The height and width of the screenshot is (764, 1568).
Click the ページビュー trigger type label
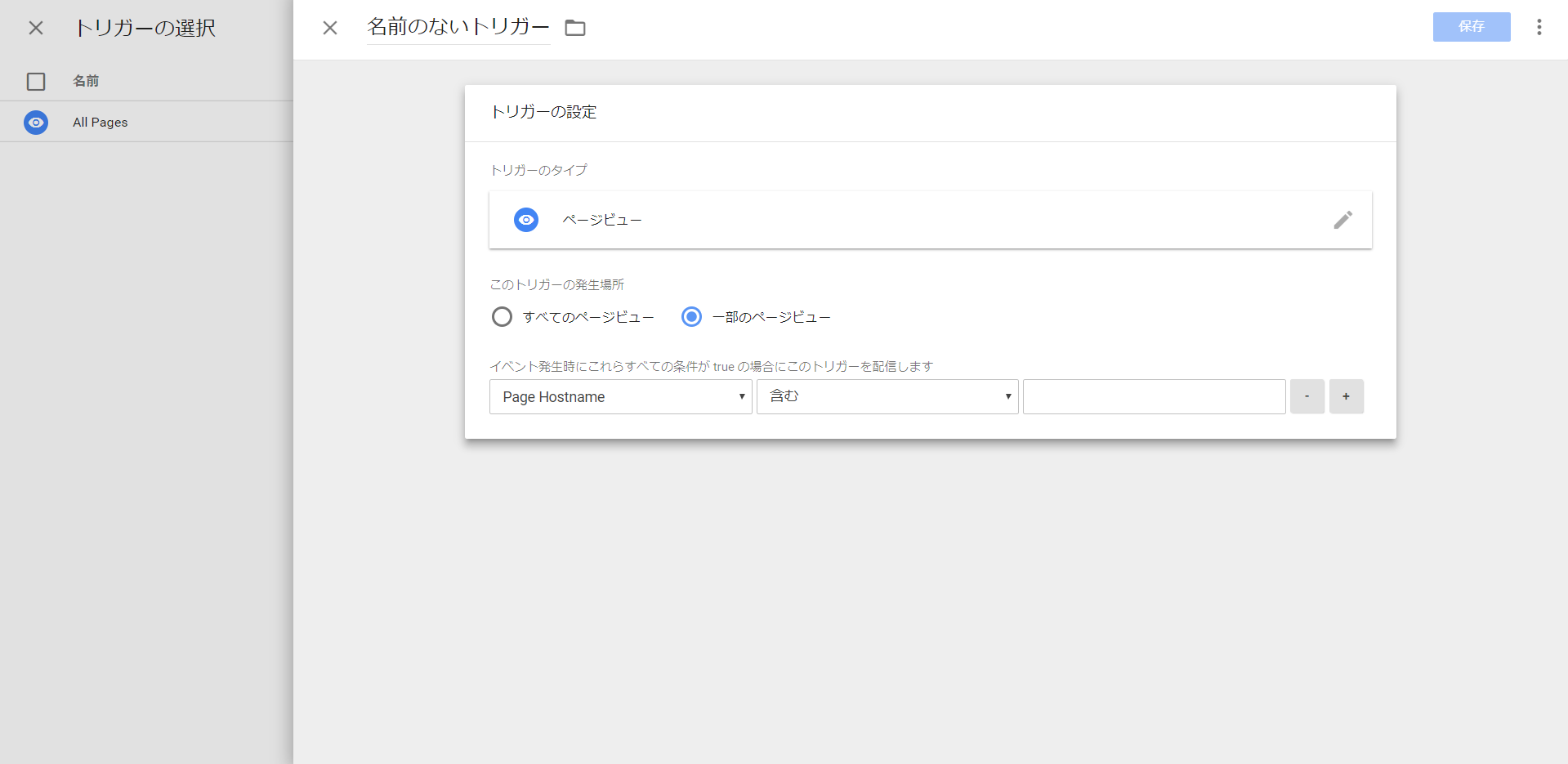click(x=602, y=220)
